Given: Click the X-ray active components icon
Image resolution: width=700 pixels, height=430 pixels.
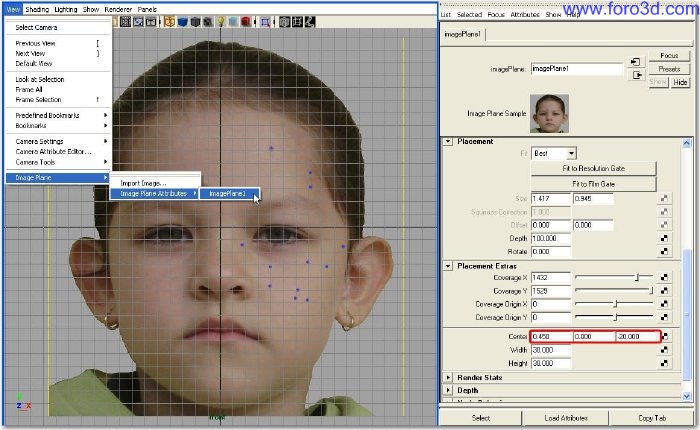Looking at the screenshot, I should (297, 21).
